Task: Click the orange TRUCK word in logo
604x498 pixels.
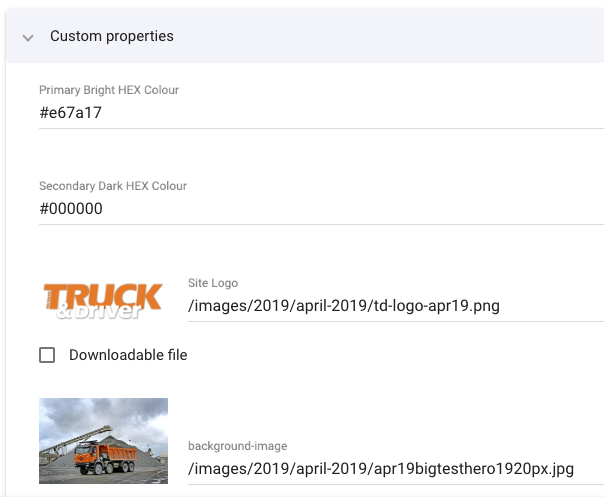Action: coord(105,294)
